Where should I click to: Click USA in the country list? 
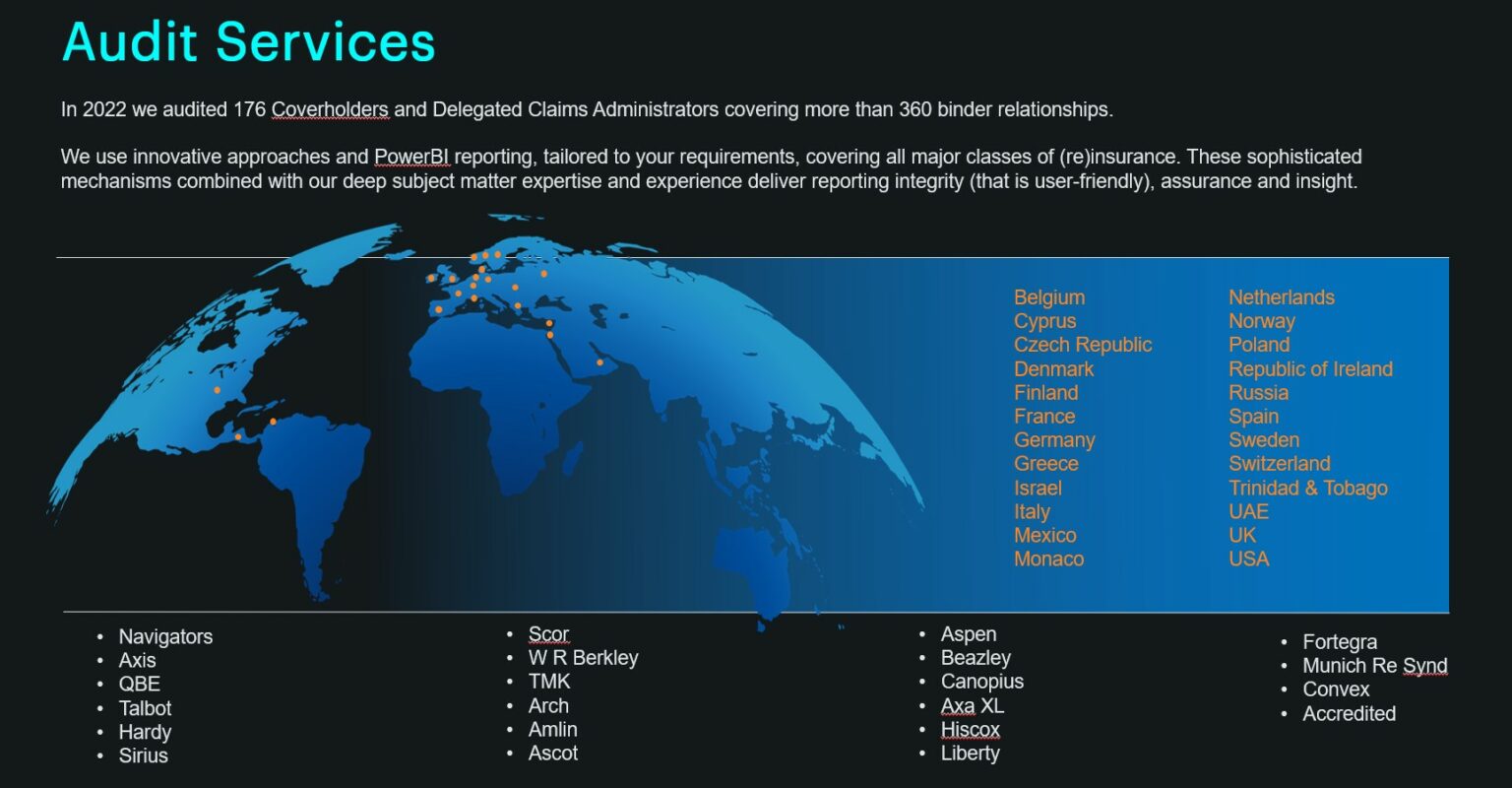tap(1248, 559)
